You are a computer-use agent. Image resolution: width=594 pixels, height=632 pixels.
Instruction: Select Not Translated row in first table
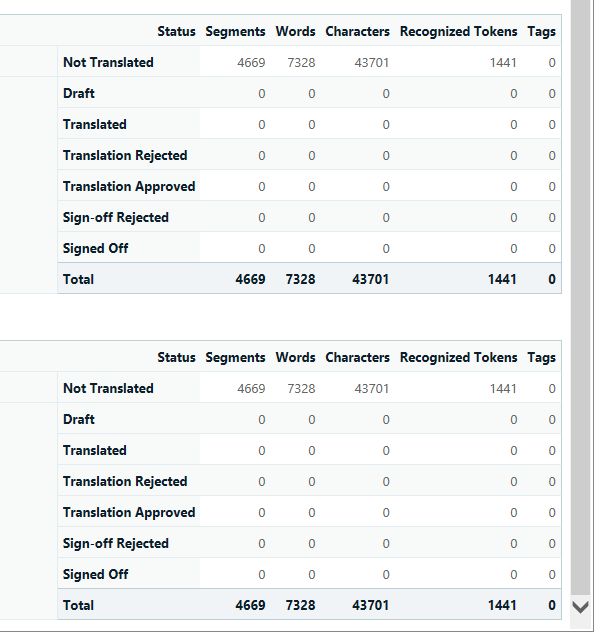[x=309, y=62]
